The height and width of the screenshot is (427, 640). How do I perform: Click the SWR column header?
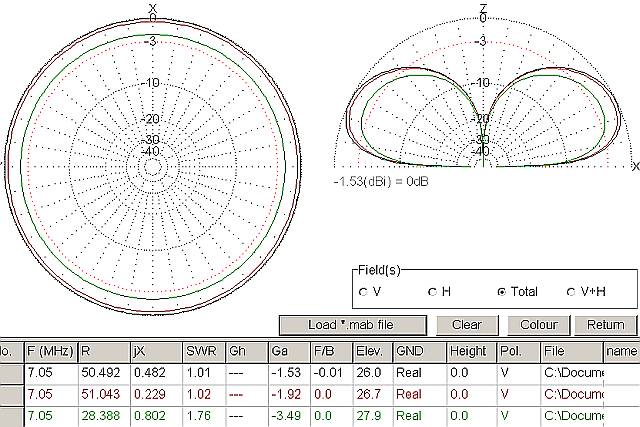pyautogui.click(x=205, y=351)
